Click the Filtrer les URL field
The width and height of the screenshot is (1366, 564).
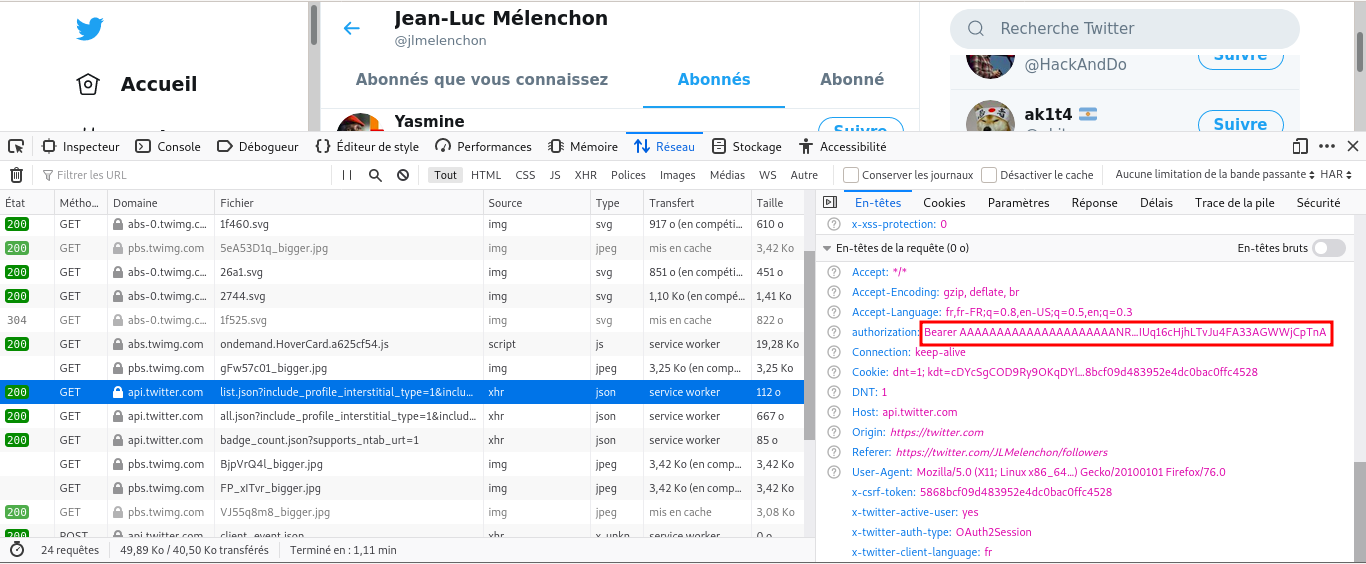pyautogui.click(x=185, y=175)
